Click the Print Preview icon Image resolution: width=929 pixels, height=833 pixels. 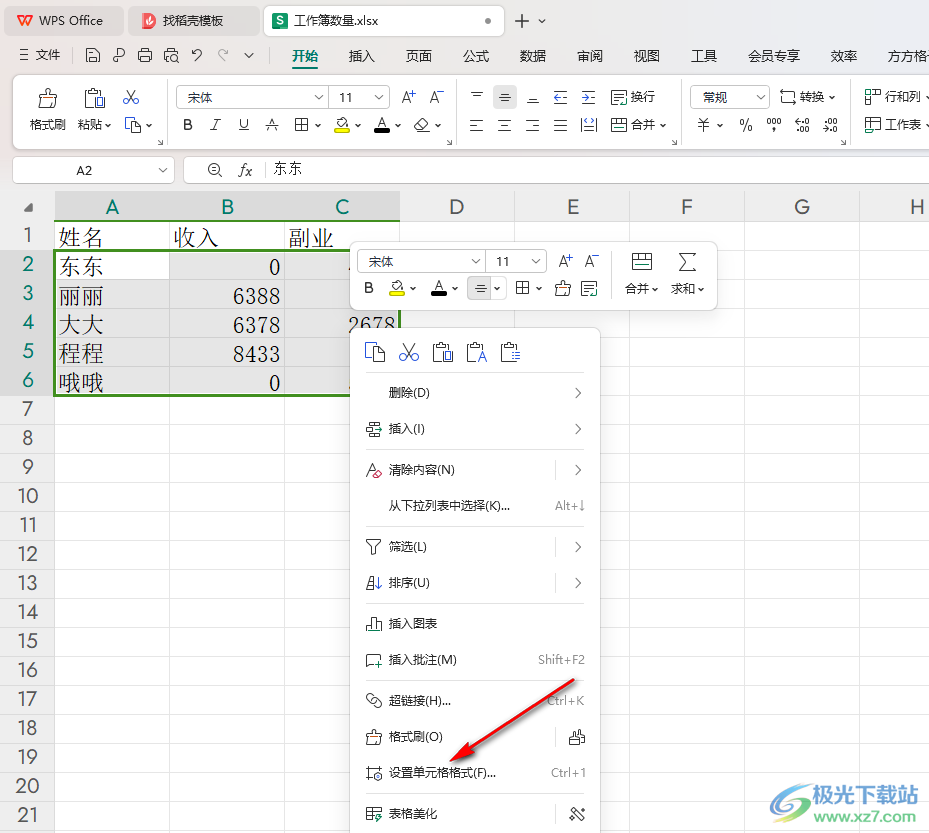tap(171, 56)
